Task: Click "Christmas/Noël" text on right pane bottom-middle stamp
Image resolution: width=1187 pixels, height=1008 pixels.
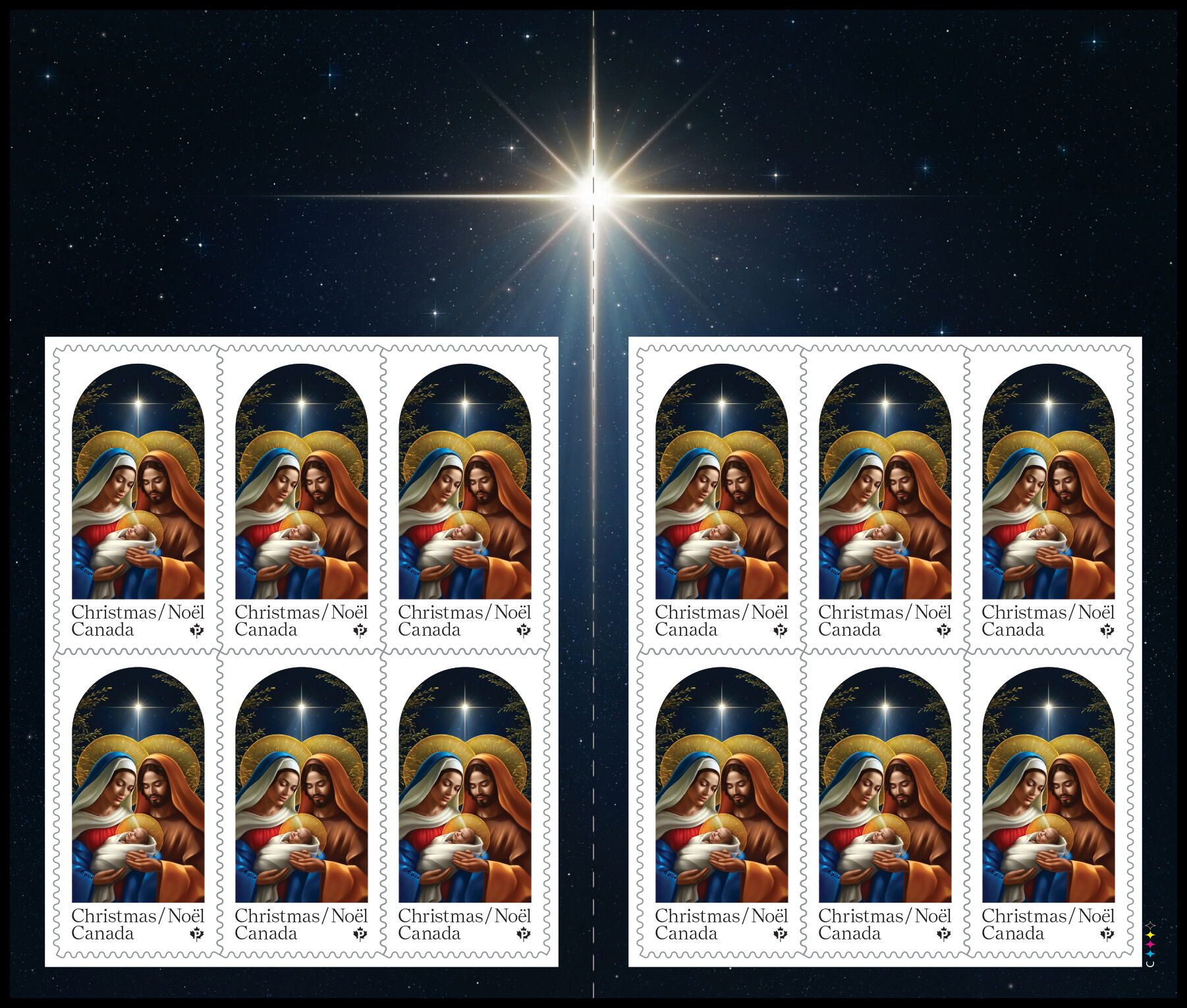Action: point(885,916)
